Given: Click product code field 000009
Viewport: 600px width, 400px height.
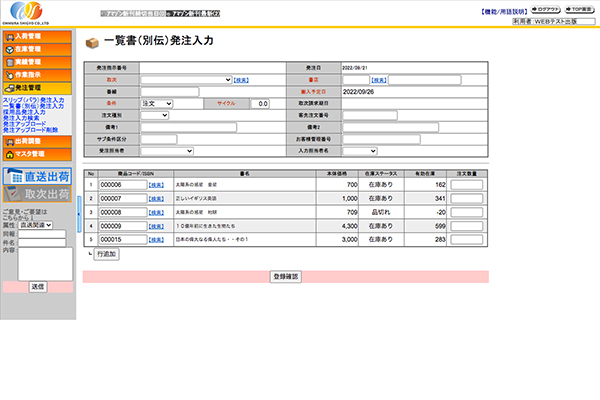Looking at the screenshot, I should (123, 226).
